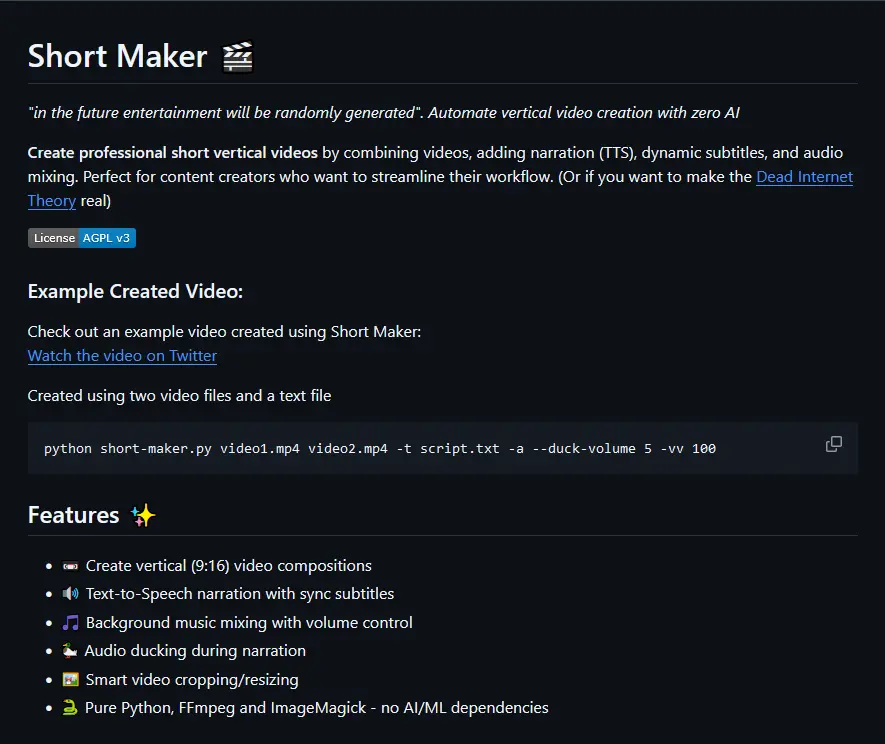Click Created using two video files text
This screenshot has width=885, height=744.
click(179, 396)
